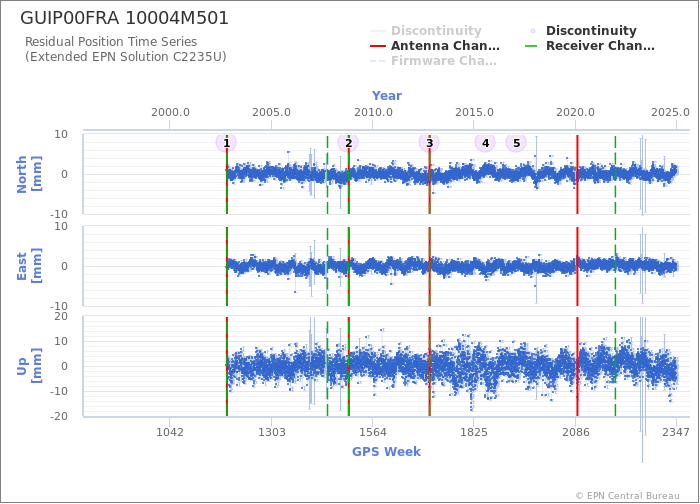
Task: Click discontinuity marker 5
Action: (x=516, y=143)
